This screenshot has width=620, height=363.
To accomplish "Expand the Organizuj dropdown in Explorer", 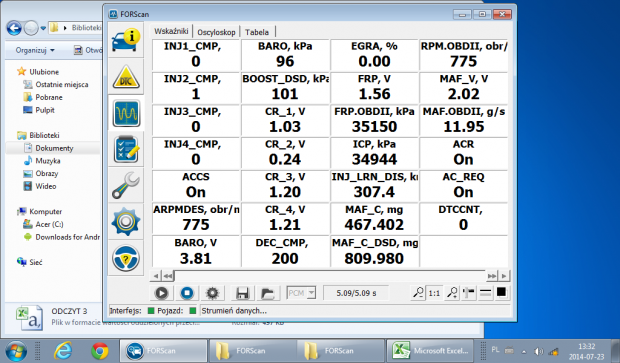I will click(x=35, y=50).
